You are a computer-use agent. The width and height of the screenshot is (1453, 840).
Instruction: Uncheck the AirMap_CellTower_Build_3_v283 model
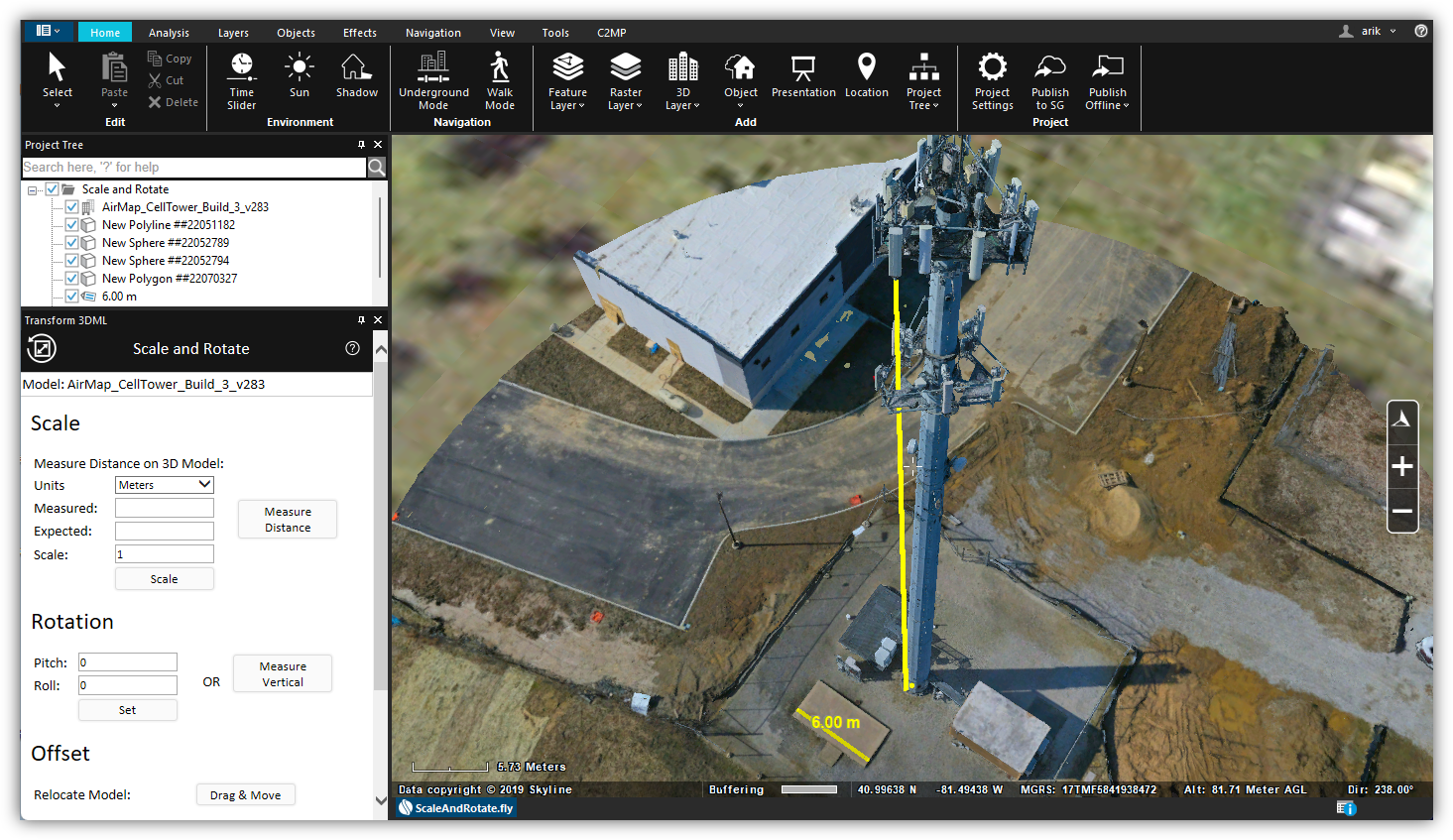click(x=71, y=206)
